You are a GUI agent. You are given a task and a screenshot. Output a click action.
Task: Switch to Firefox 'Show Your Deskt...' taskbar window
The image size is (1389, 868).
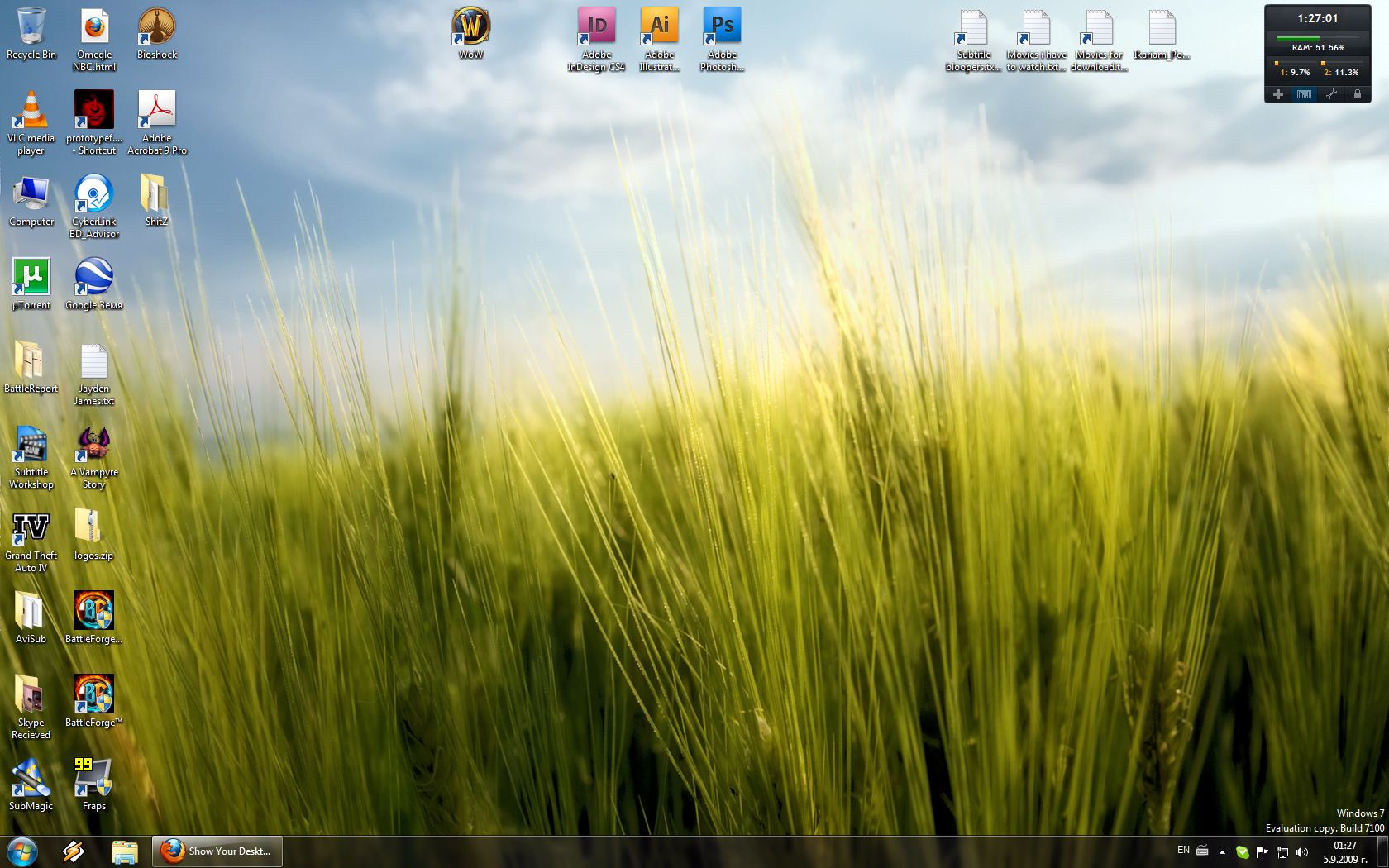(x=217, y=851)
